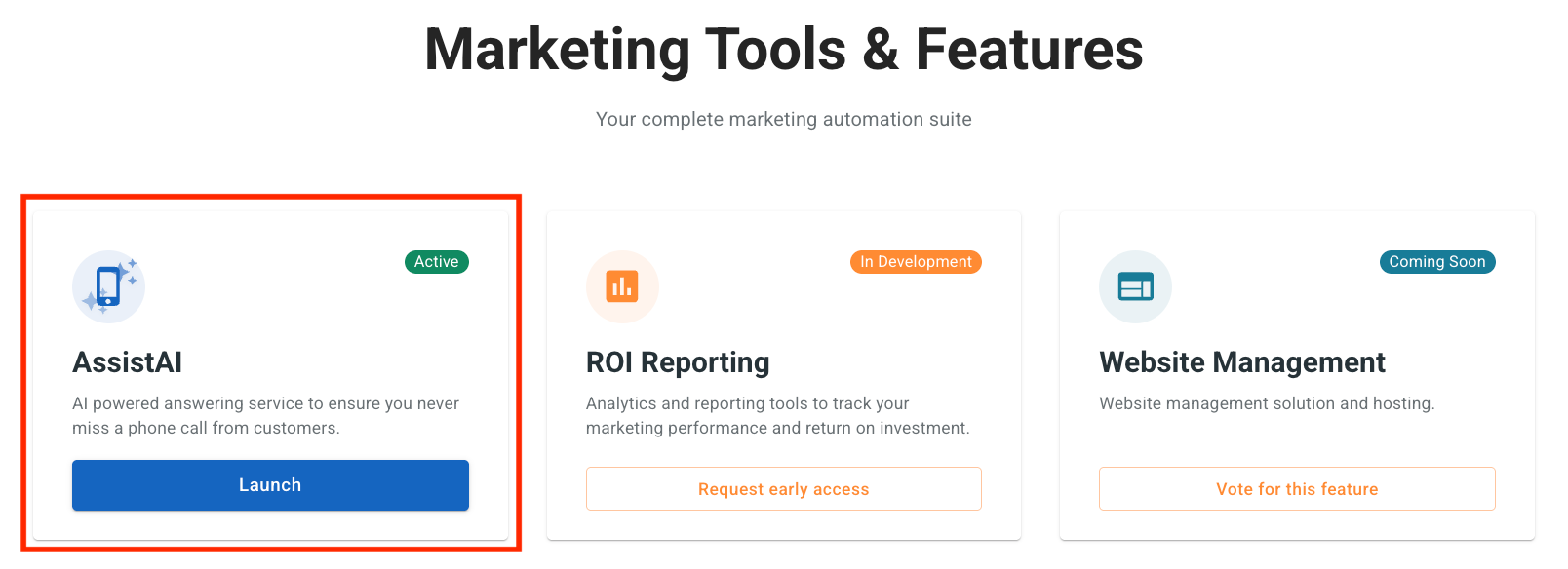The image size is (1568, 569).
Task: Click the Marketing Tools & Features heading
Action: click(784, 50)
